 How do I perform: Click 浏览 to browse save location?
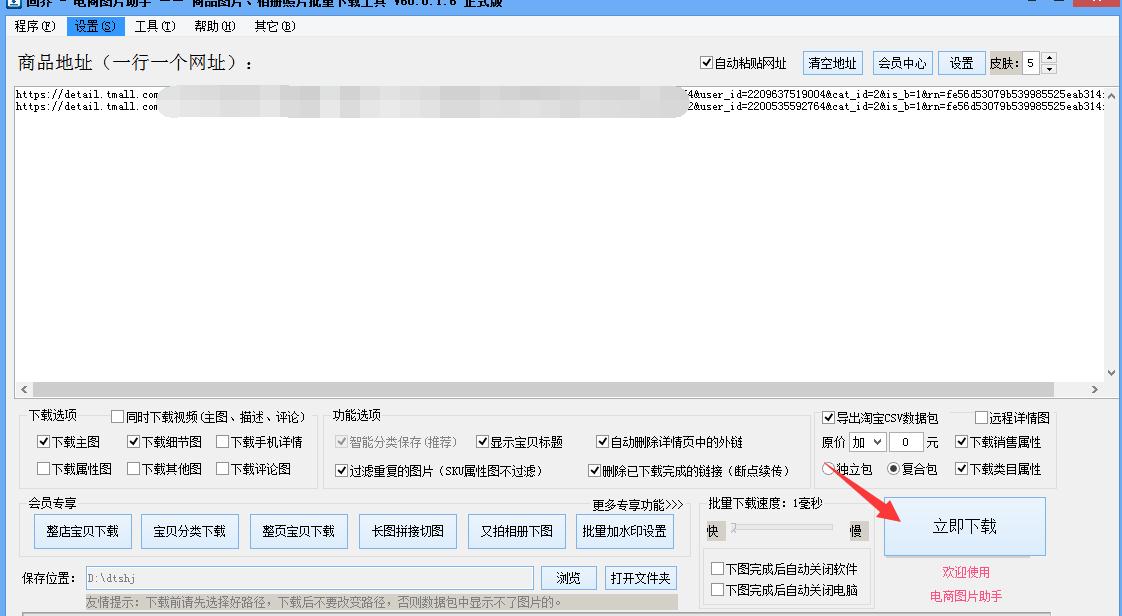click(568, 577)
